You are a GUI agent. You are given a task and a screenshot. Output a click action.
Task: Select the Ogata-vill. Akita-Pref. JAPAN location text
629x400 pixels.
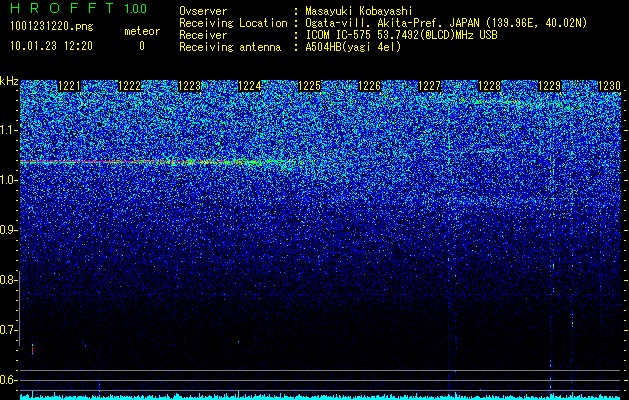click(446, 24)
